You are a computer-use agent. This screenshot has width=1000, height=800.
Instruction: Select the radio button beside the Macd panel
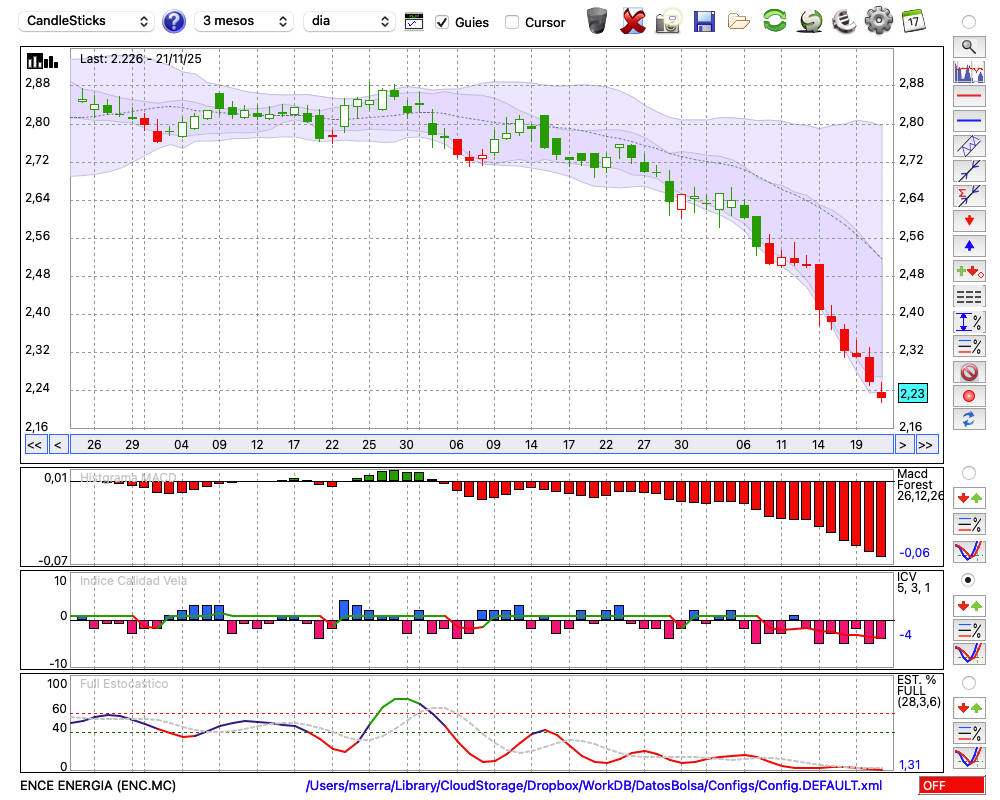tap(968, 472)
